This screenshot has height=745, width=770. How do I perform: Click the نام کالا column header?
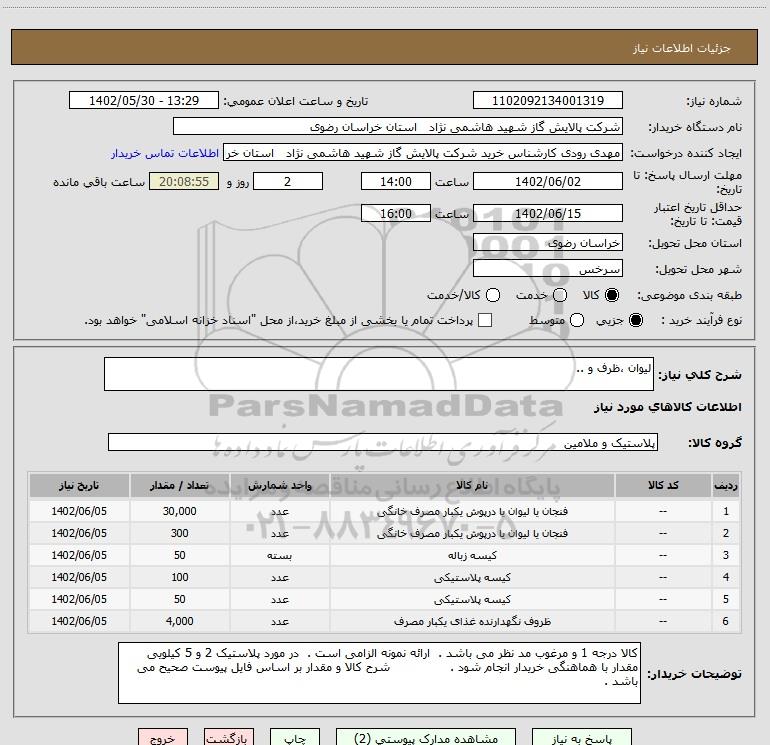click(x=472, y=485)
